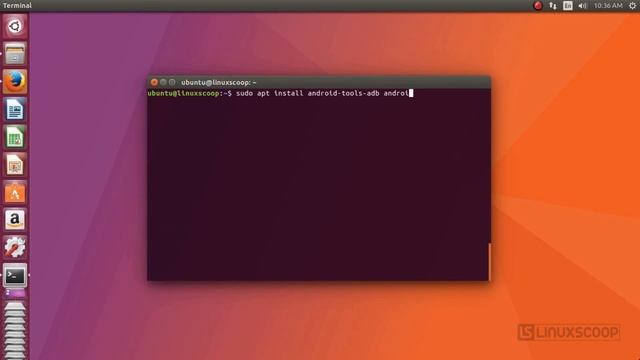Viewport: 640px width, 360px height.
Task: Select the Terminal icon in launcher
Action: pos(15,275)
